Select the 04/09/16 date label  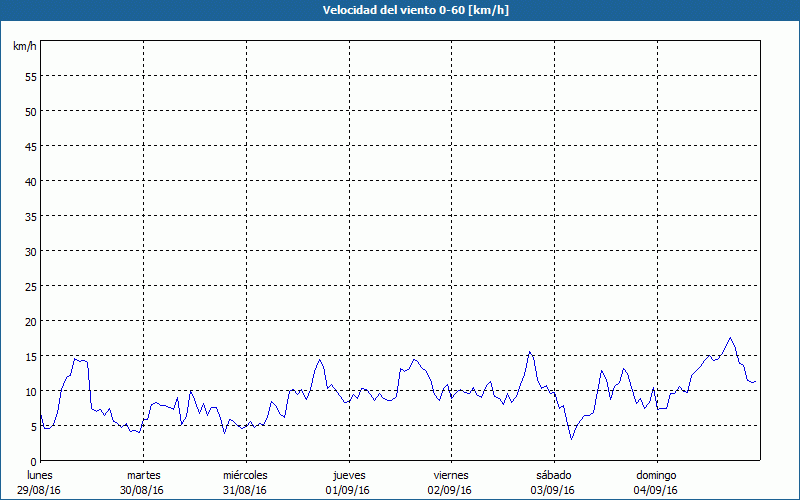click(x=657, y=490)
